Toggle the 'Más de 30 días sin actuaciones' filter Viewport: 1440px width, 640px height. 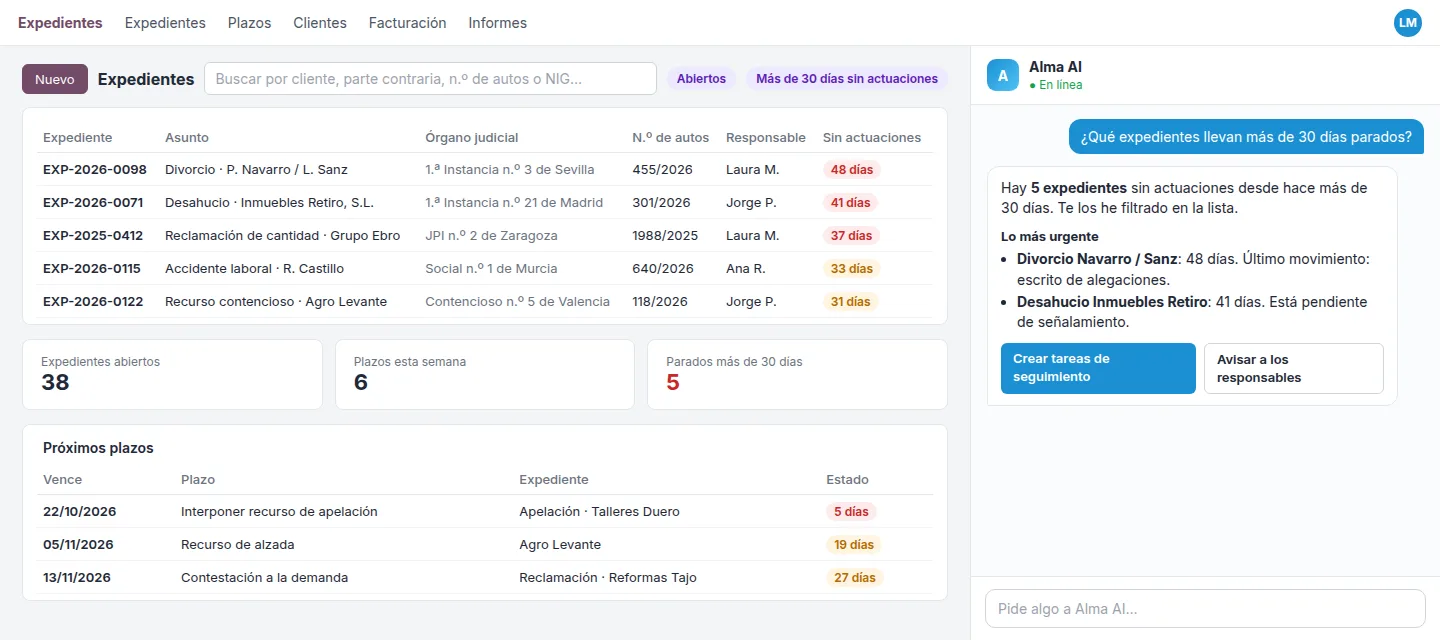[x=847, y=79]
